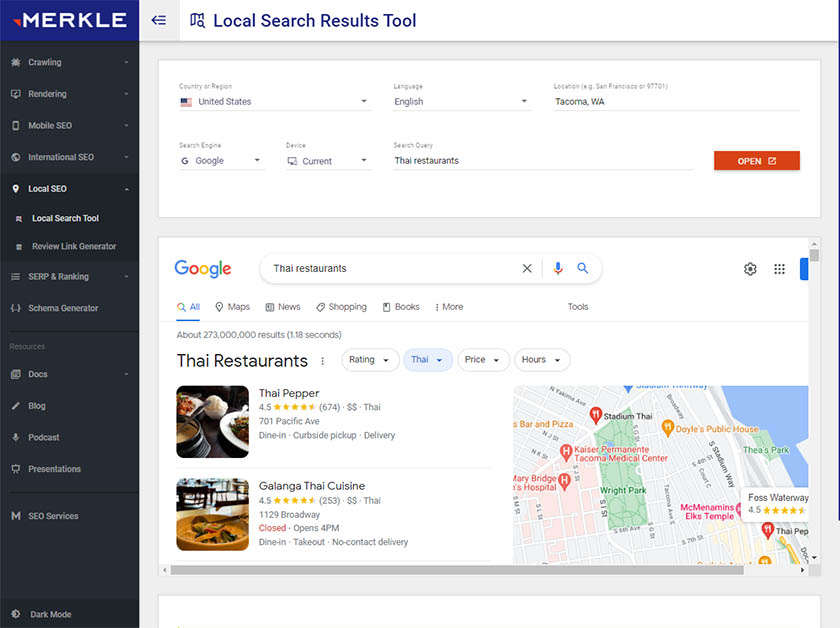Open the Galanga Thai Cuisine listing
Image resolution: width=840 pixels, height=628 pixels.
(312, 486)
